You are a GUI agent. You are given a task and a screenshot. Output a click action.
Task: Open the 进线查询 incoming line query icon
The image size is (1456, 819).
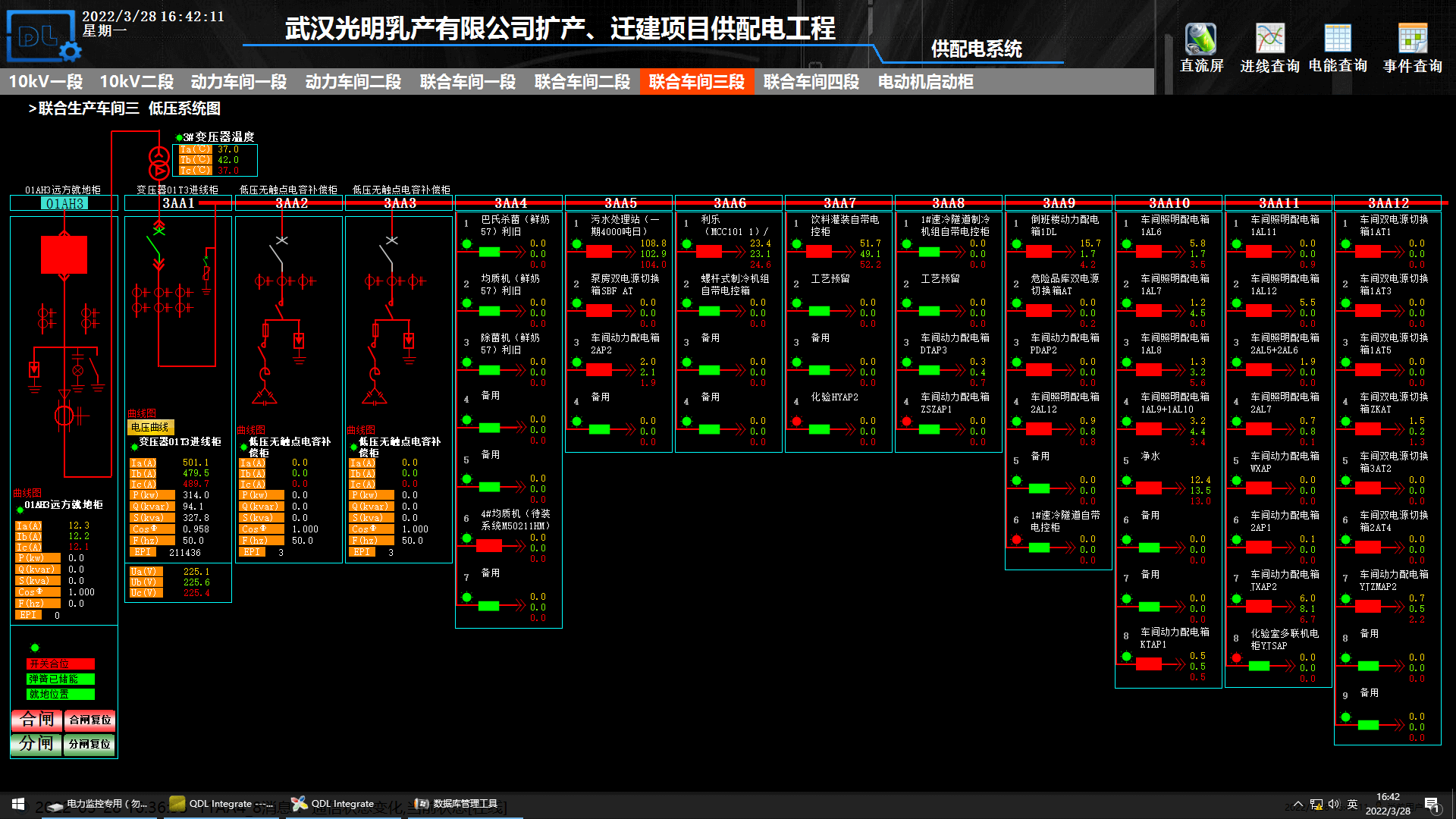pyautogui.click(x=1269, y=39)
